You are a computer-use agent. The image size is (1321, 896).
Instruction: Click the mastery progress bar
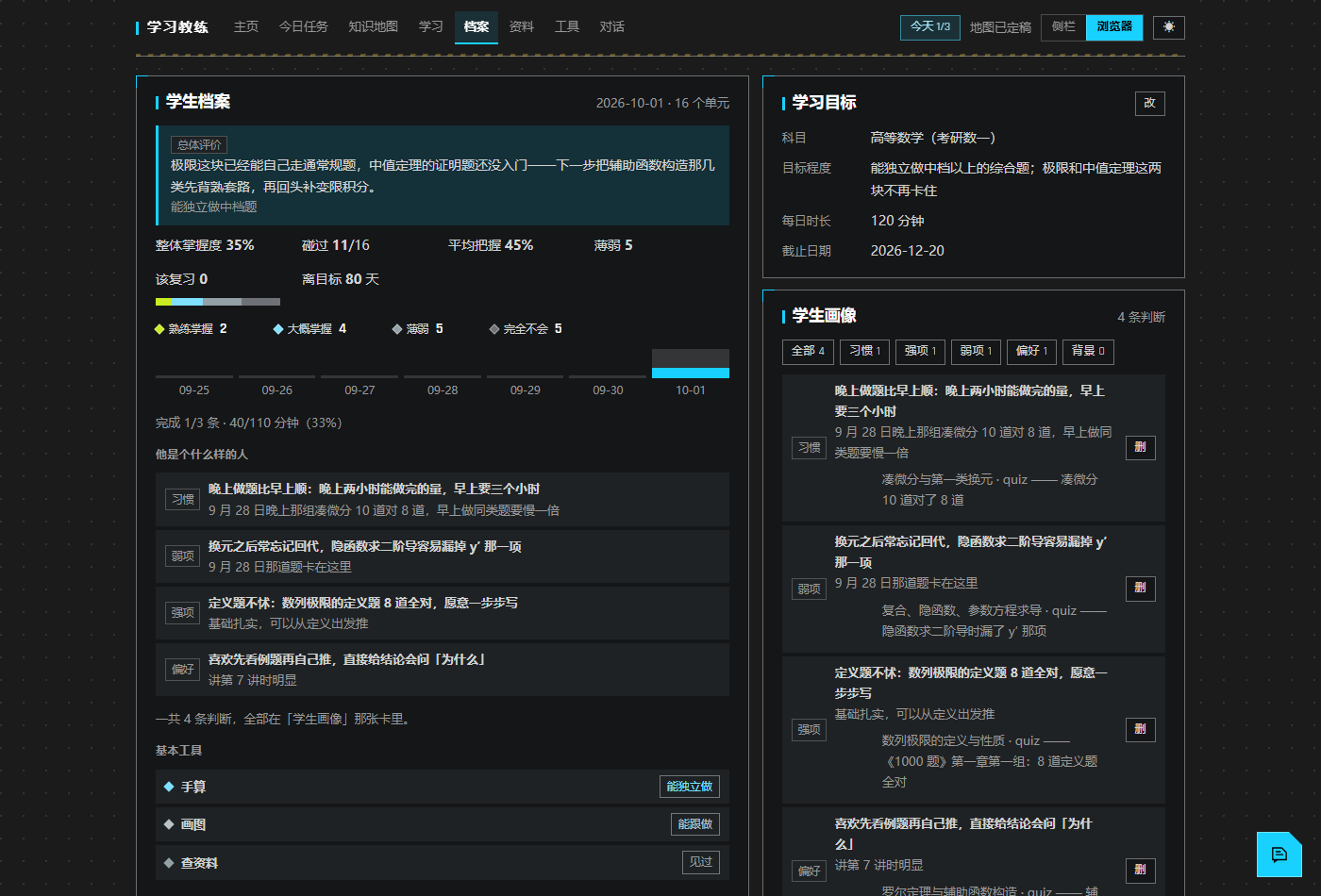(218, 302)
